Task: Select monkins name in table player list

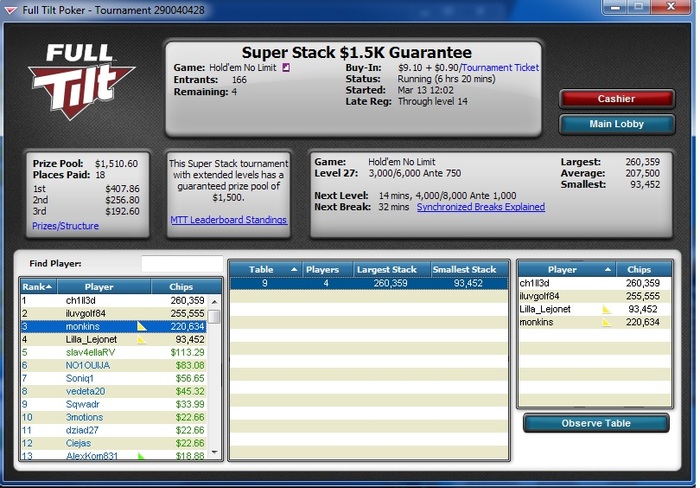Action: click(x=536, y=322)
